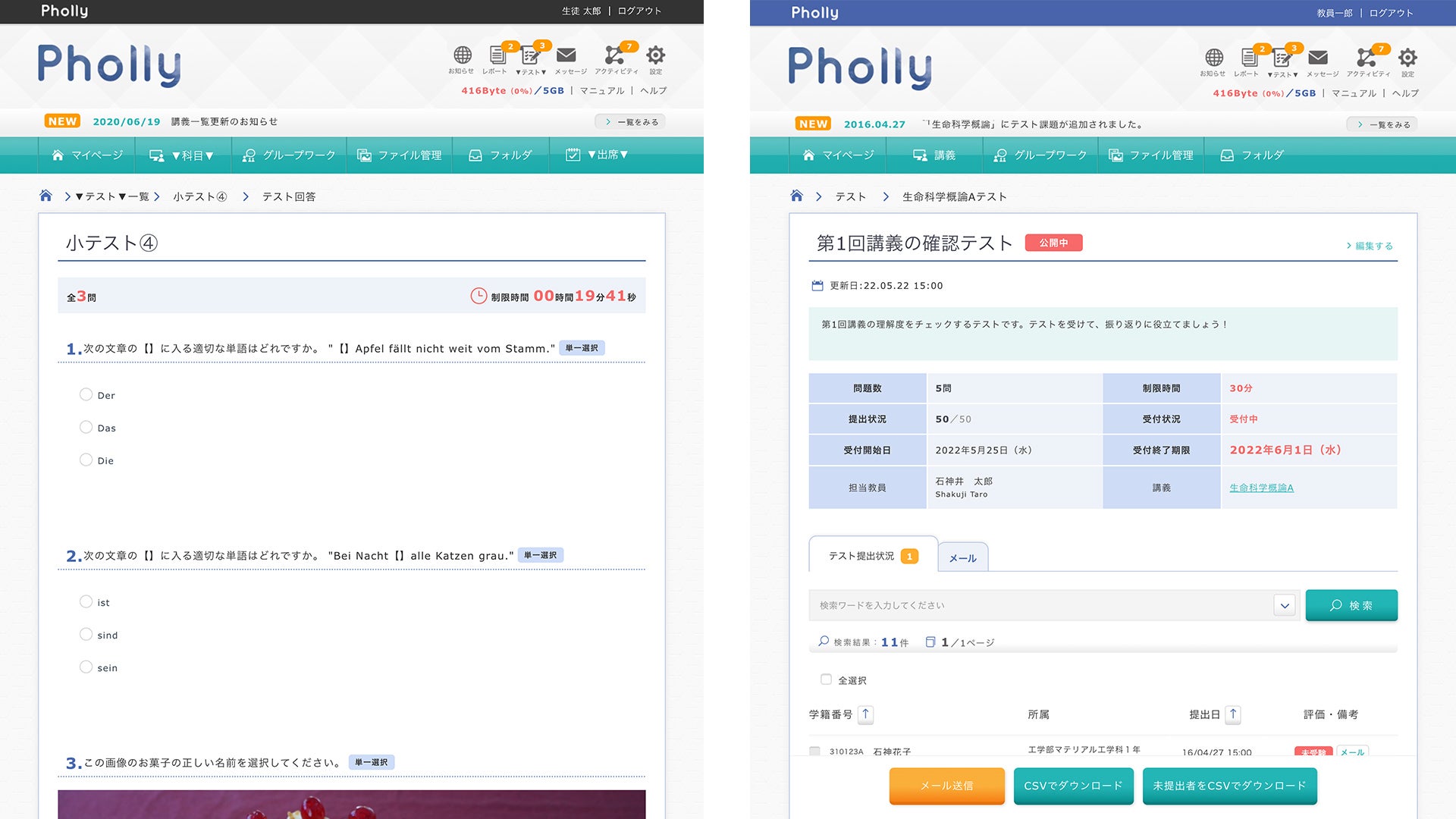Sort by 提出日 using the arrow toggle
This screenshot has height=819, width=1456.
1233,714
